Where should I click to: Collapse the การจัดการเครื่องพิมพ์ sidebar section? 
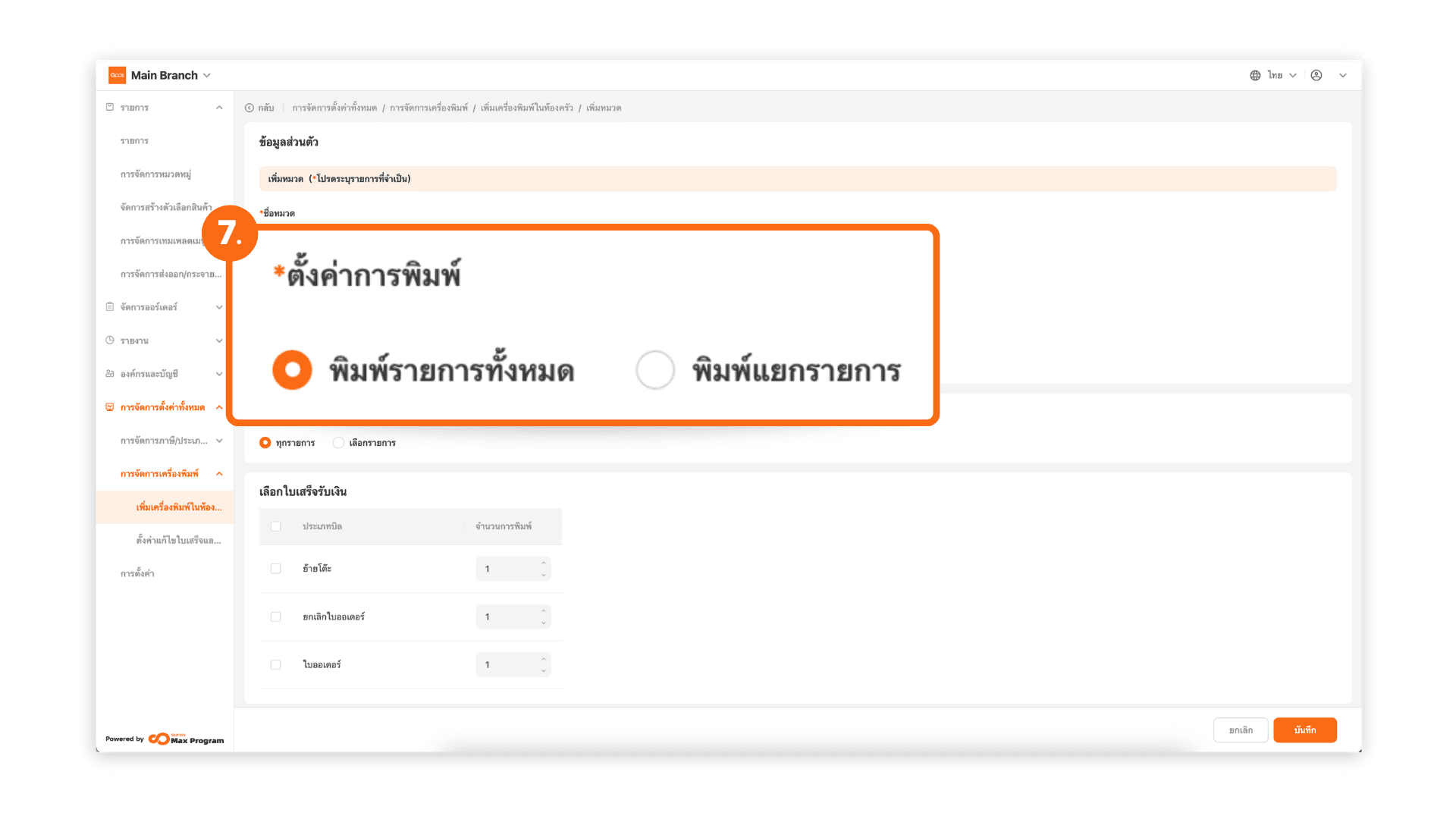(x=219, y=474)
